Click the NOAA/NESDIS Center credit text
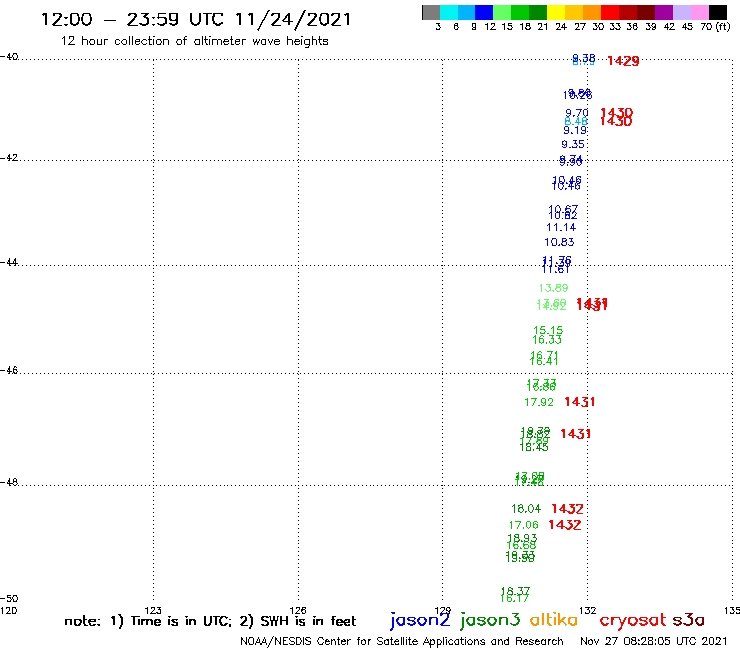This screenshot has width=740, height=650. pyautogui.click(x=402, y=642)
